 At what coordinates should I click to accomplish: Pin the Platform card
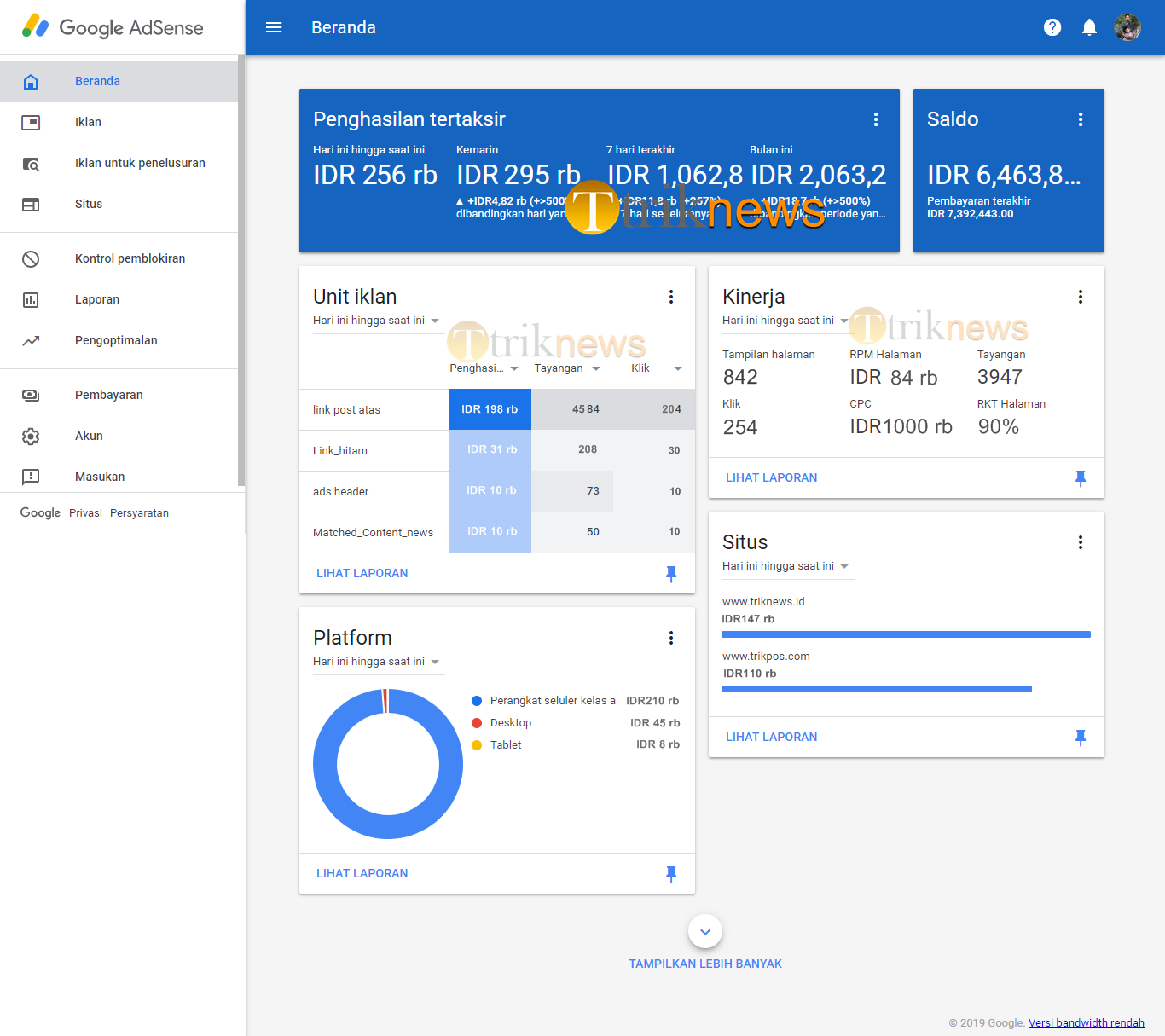point(671,874)
